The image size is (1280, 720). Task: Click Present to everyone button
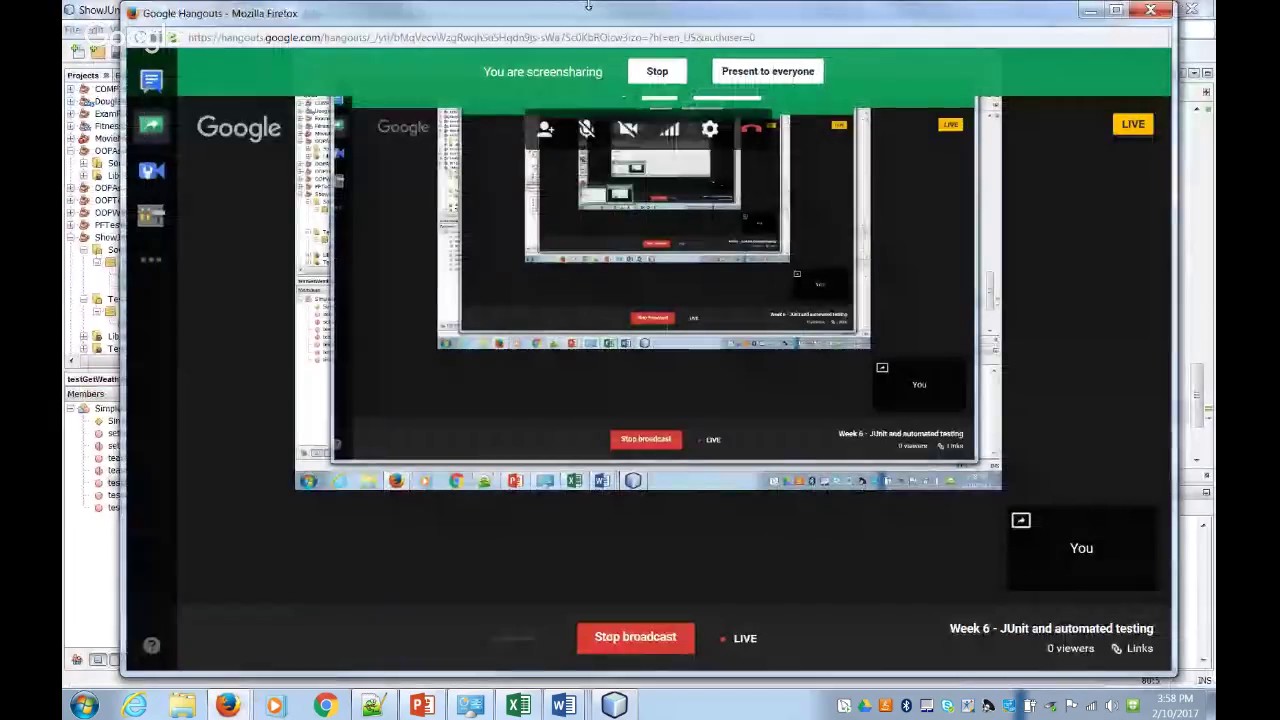768,71
